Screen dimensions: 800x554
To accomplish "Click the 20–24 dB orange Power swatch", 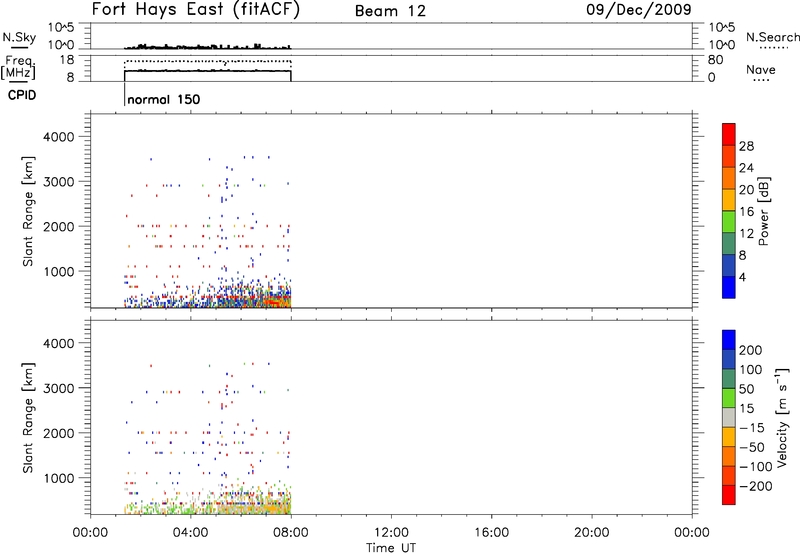I will pos(729,178).
